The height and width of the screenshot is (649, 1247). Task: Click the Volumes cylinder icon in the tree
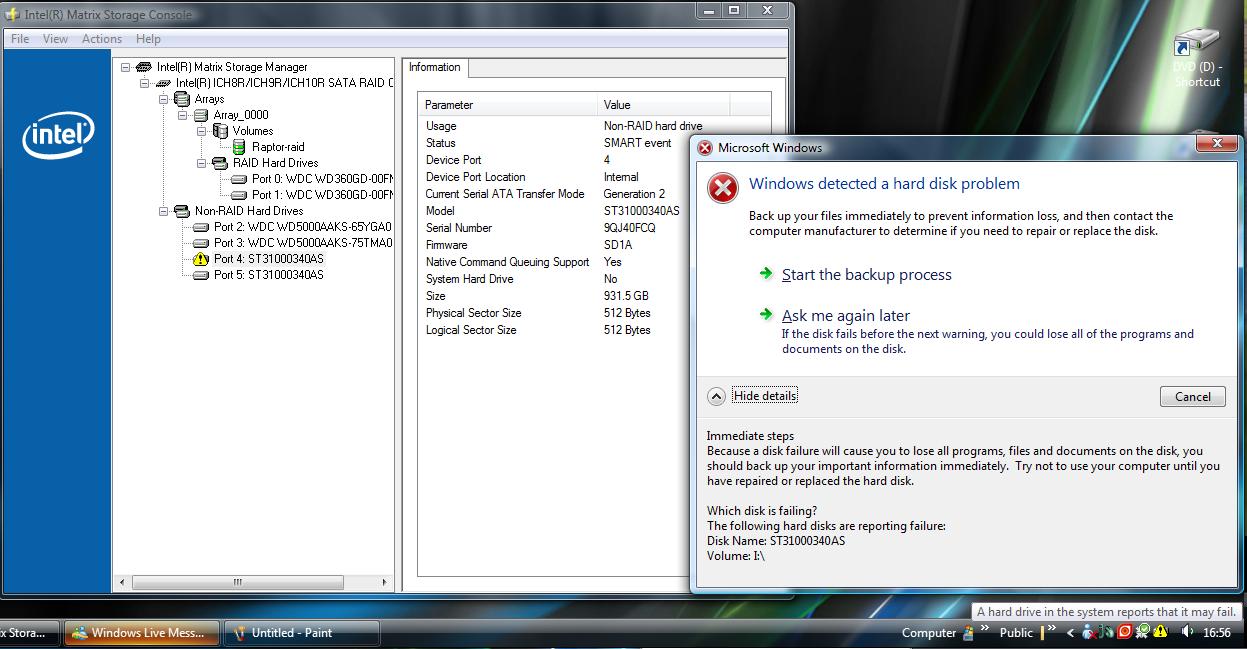[221, 131]
